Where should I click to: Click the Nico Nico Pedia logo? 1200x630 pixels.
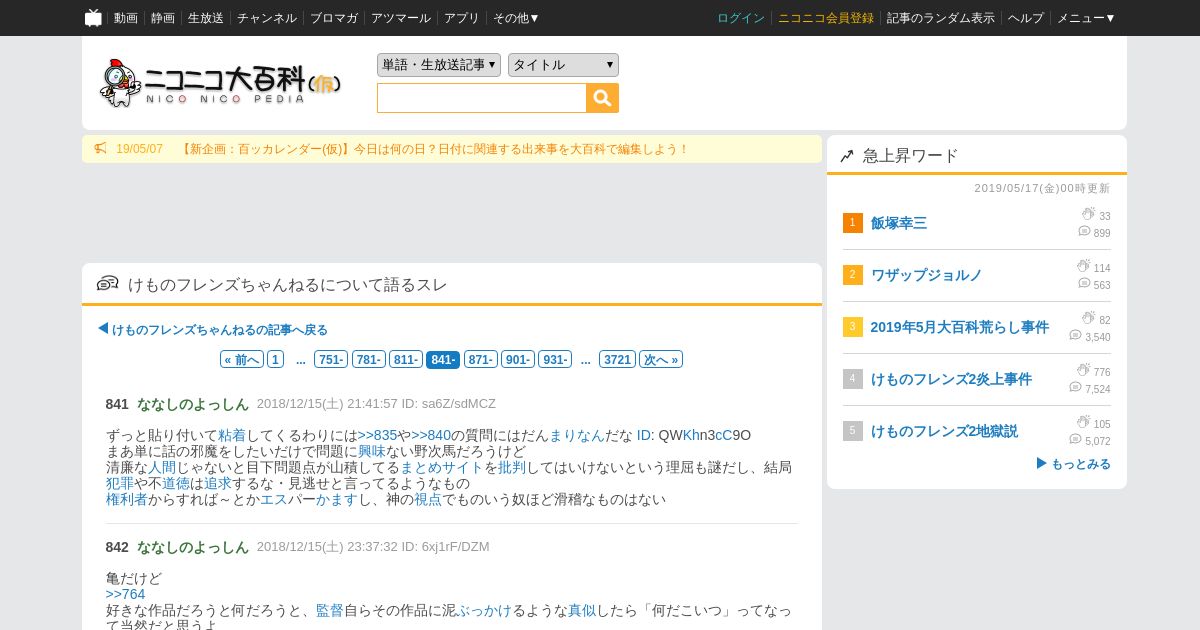220,83
